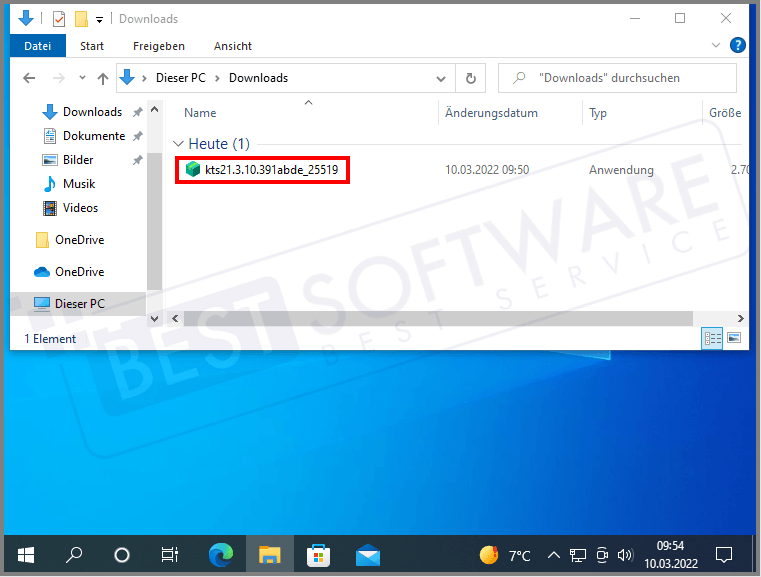The height and width of the screenshot is (577, 761).
Task: Open the 7°C weather widget
Action: [x=505, y=555]
